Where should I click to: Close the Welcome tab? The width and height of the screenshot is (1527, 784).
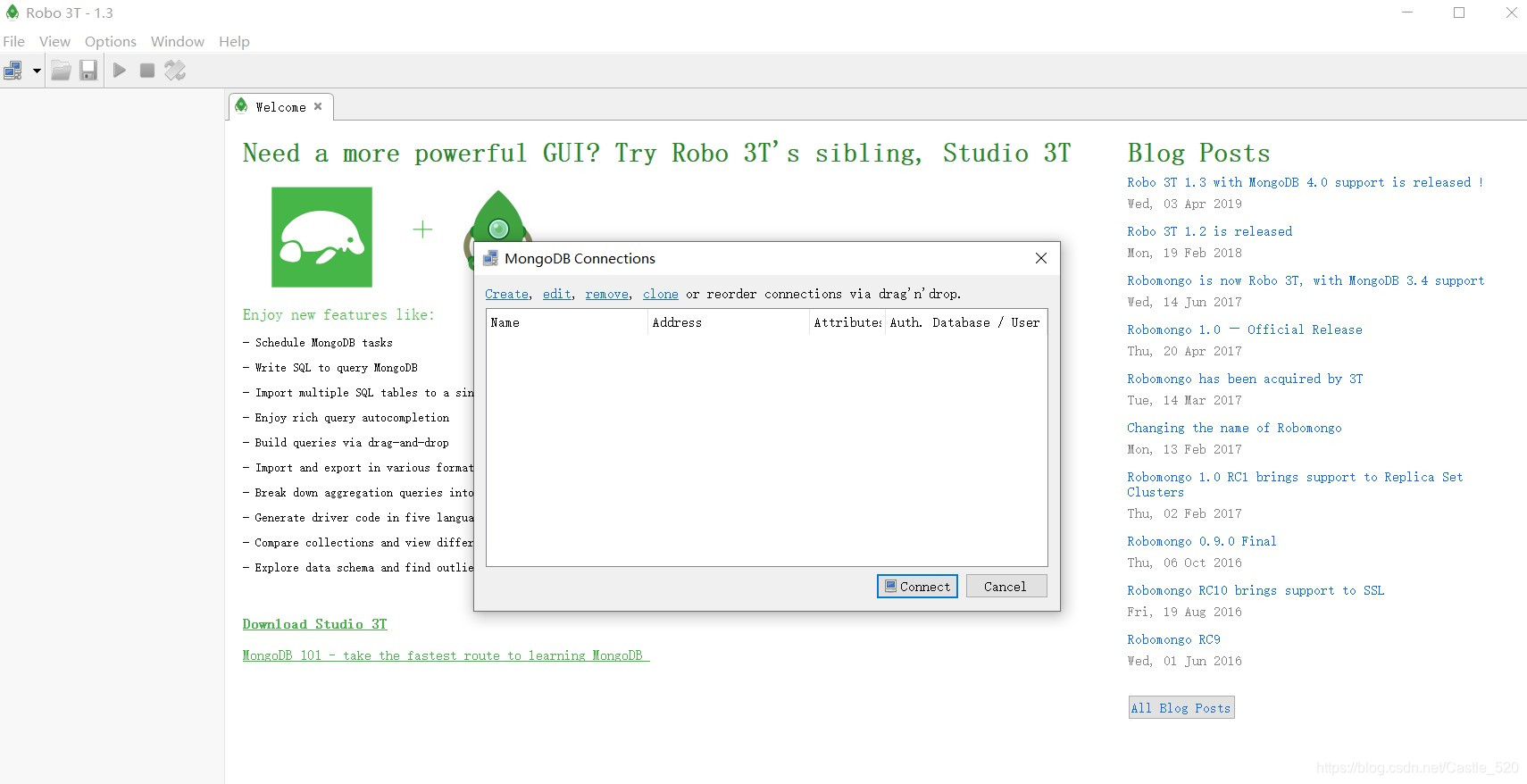(x=318, y=106)
